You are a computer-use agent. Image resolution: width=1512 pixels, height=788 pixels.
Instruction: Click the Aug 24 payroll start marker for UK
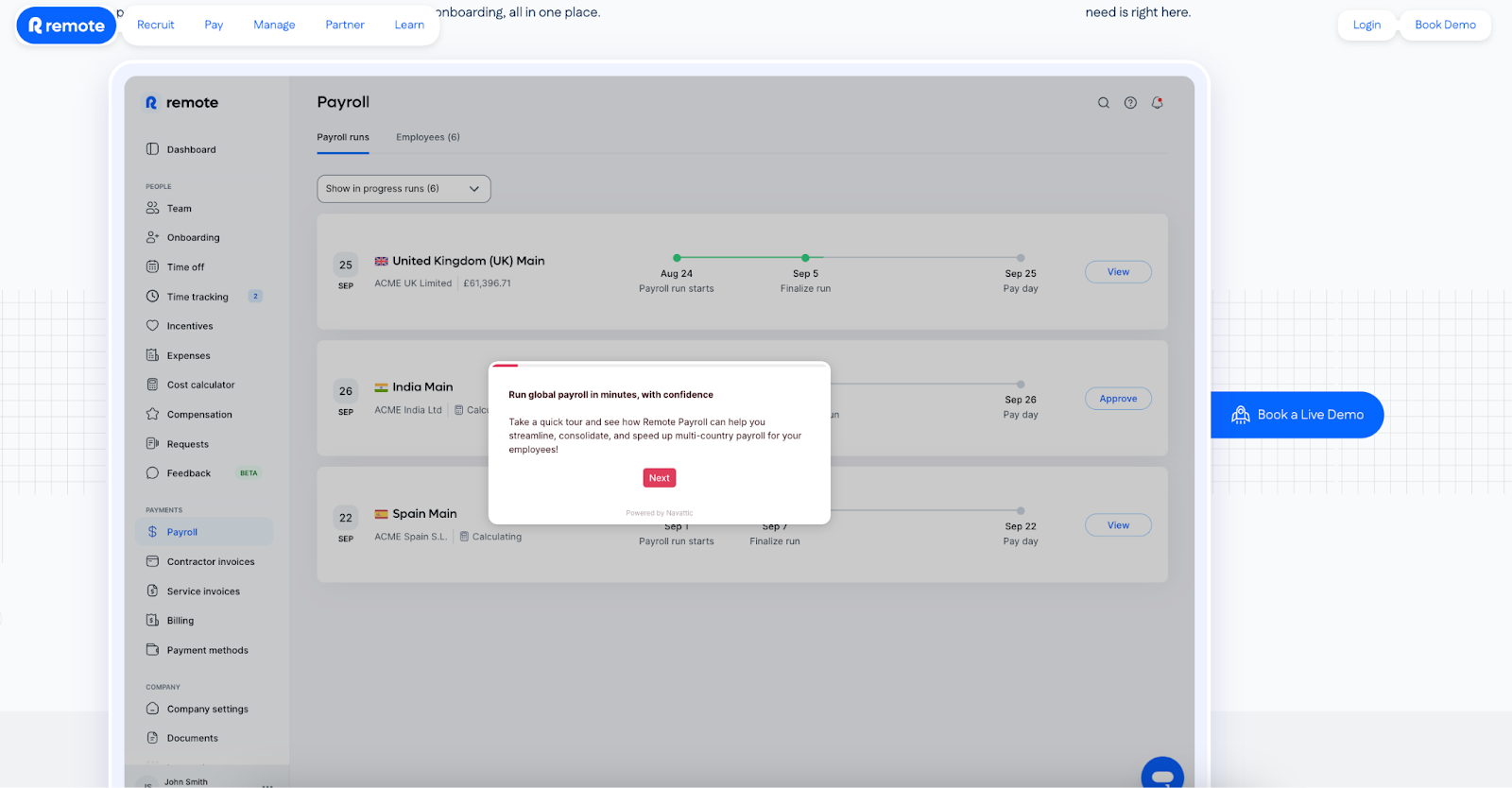tap(677, 258)
